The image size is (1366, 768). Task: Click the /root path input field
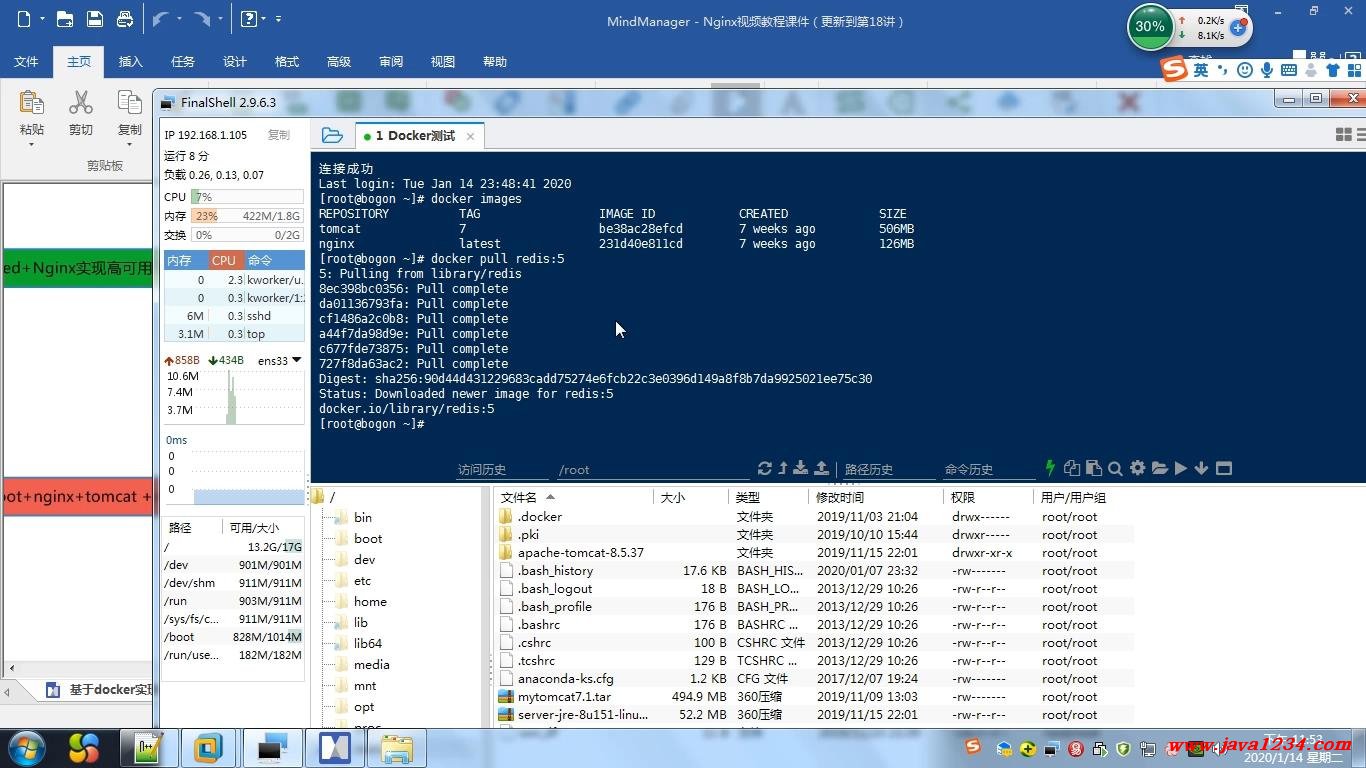pyautogui.click(x=652, y=469)
